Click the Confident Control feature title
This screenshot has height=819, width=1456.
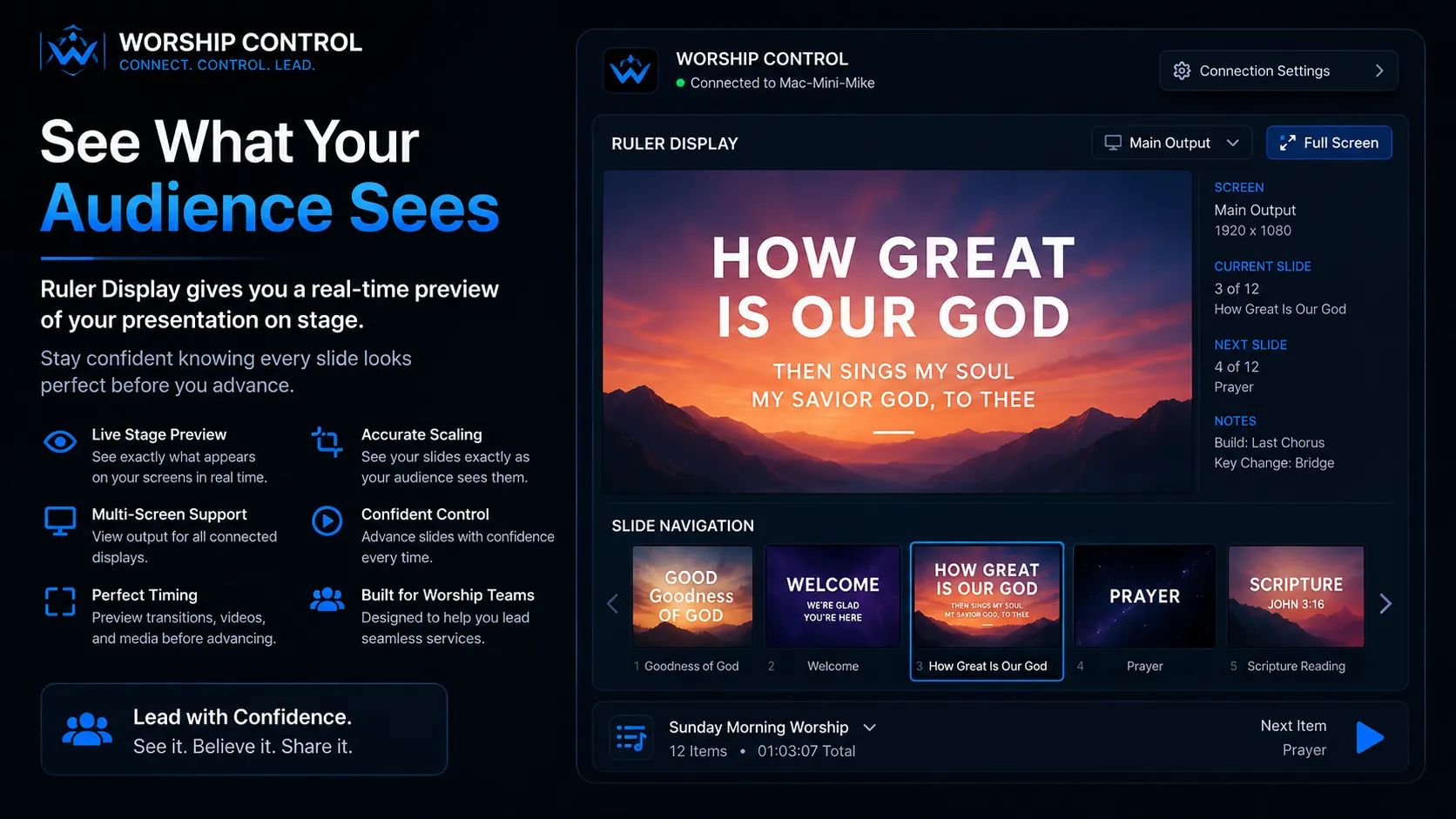425,514
